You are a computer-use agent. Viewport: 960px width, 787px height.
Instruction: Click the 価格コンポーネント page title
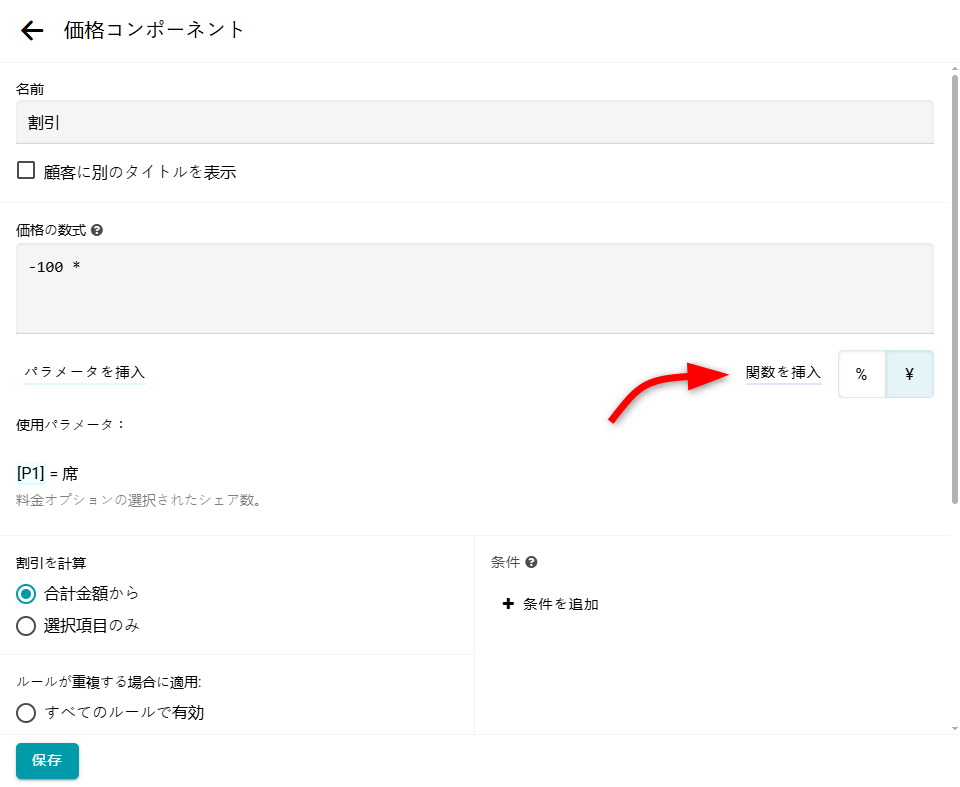tap(154, 30)
